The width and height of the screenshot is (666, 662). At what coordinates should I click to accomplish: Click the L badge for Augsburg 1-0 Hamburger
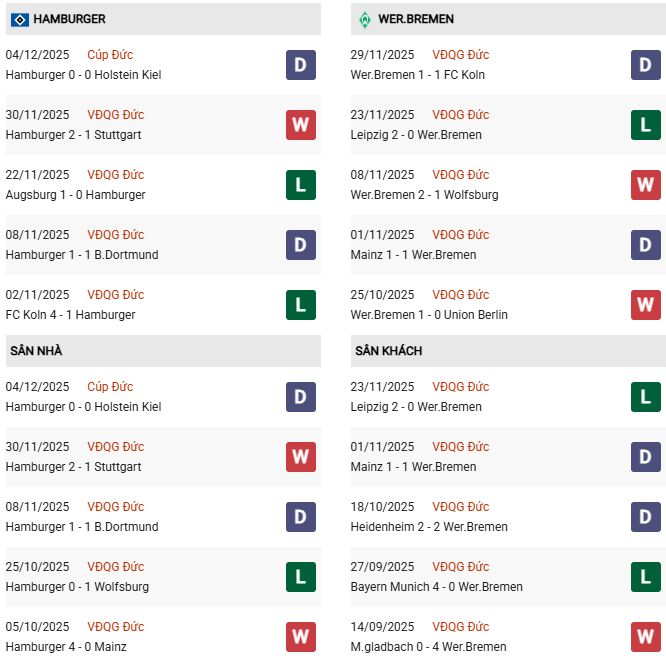(300, 185)
